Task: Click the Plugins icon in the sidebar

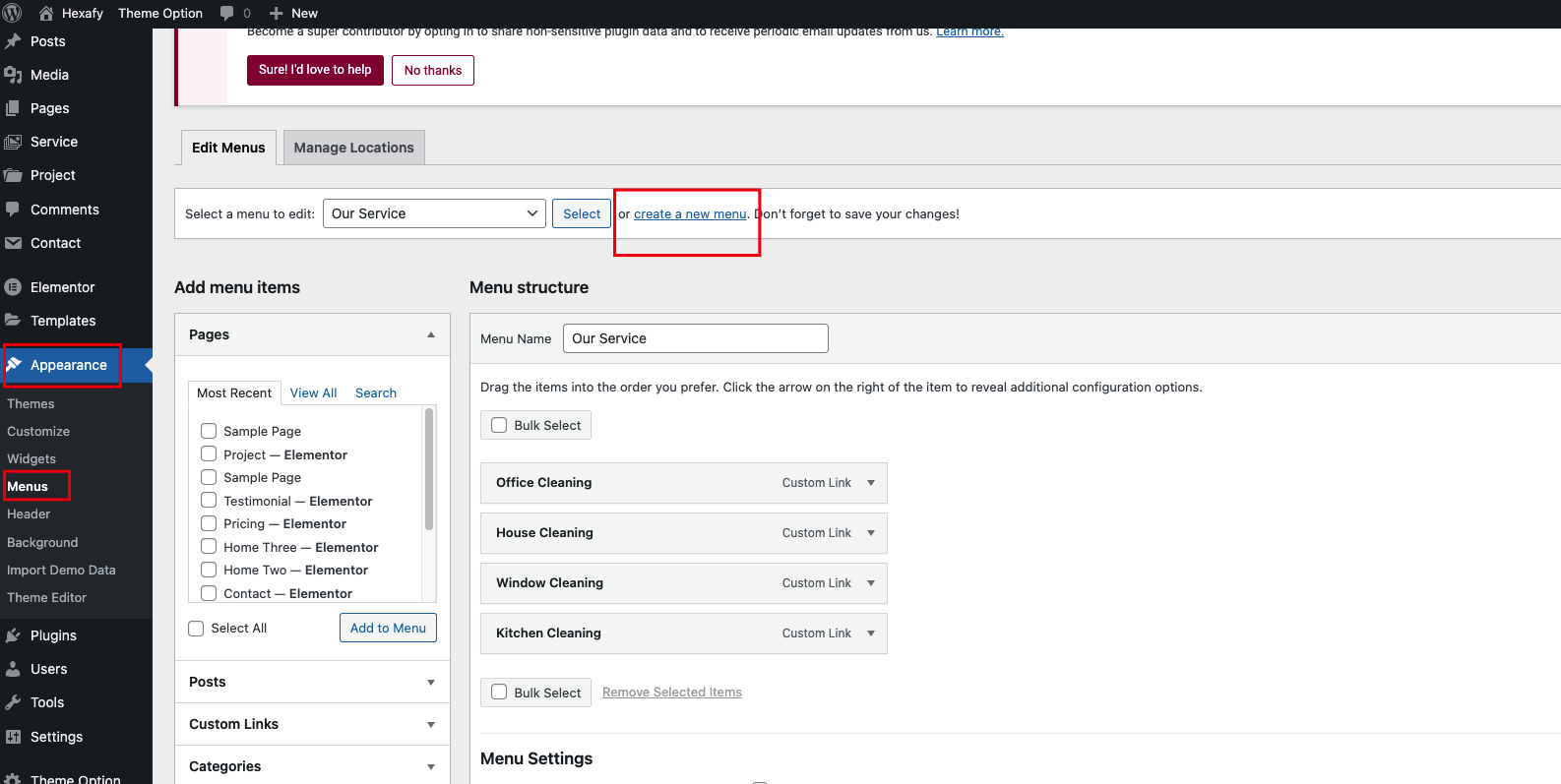Action: [x=13, y=635]
